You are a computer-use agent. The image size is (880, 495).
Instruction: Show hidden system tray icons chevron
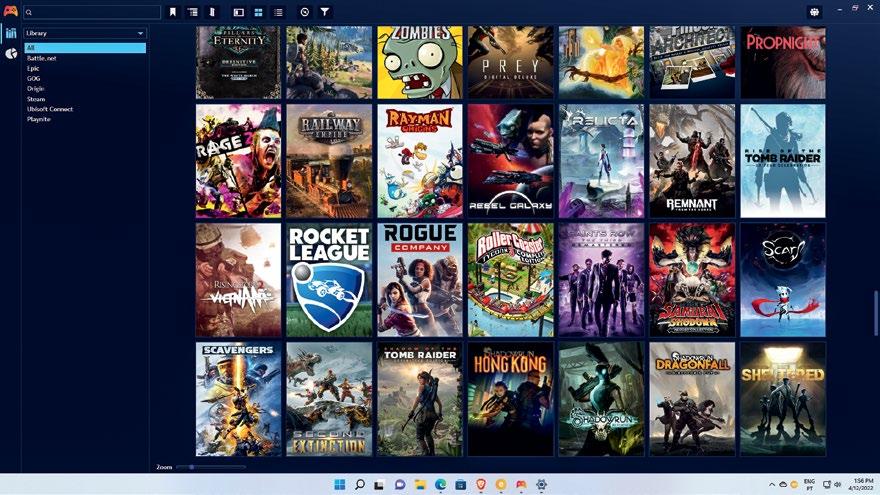772,484
